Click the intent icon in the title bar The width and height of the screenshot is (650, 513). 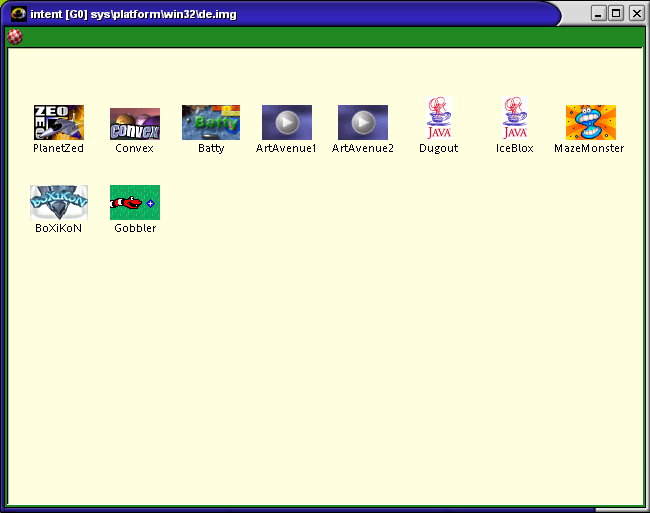17,13
